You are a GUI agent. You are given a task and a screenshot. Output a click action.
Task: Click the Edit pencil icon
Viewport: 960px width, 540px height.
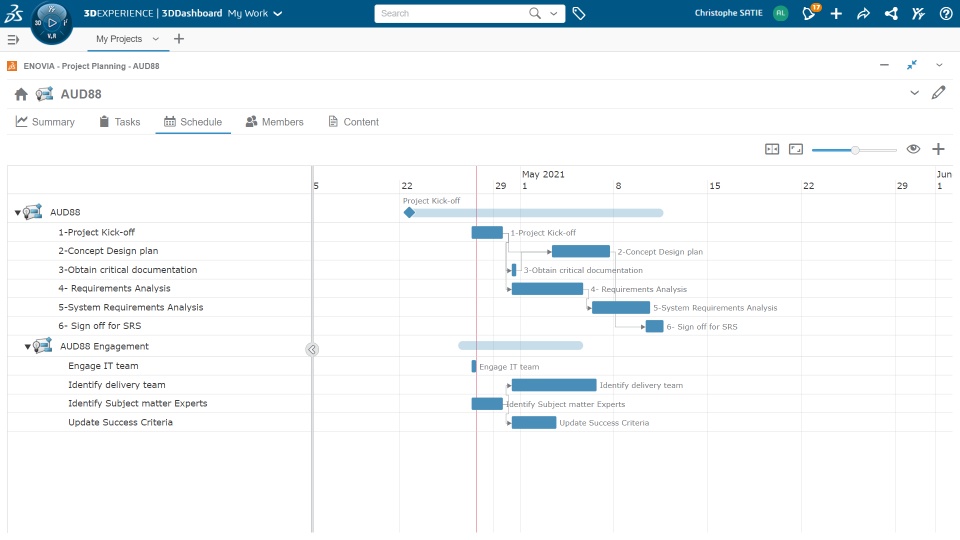pos(939,92)
